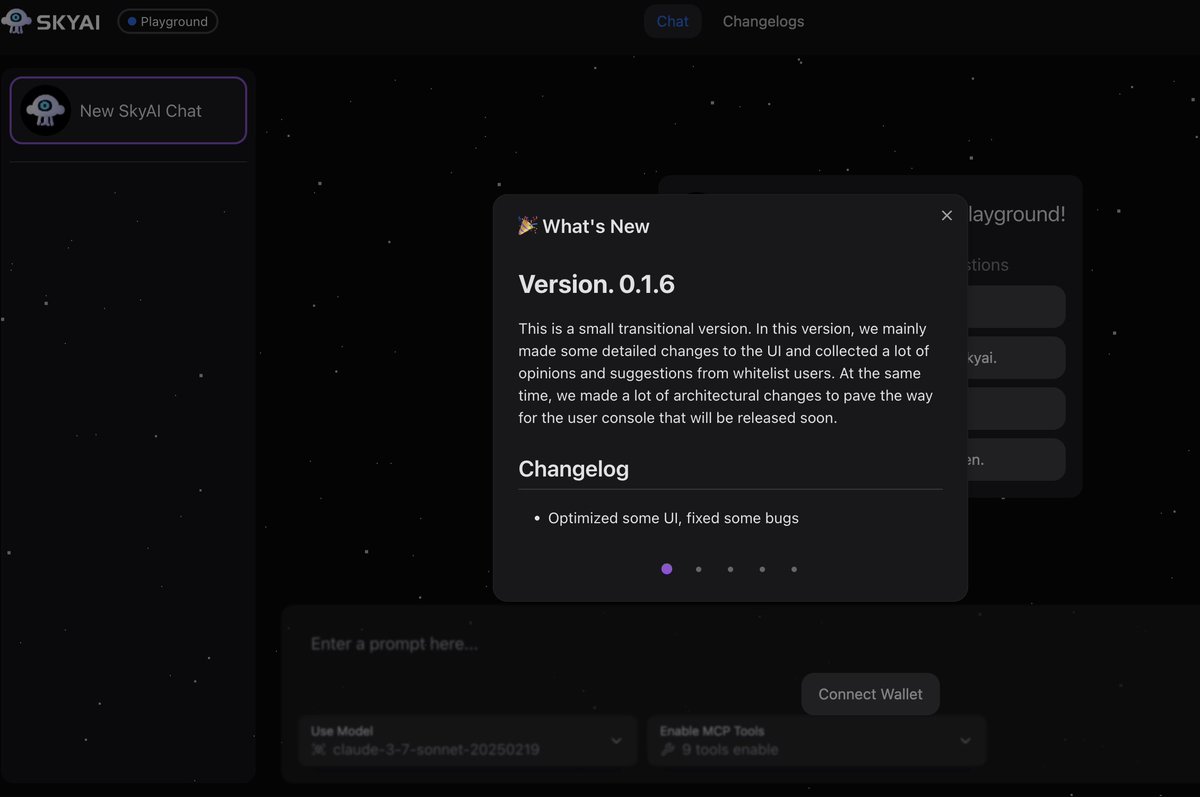Close the What's New dialog
This screenshot has width=1200, height=797.
[x=946, y=215]
